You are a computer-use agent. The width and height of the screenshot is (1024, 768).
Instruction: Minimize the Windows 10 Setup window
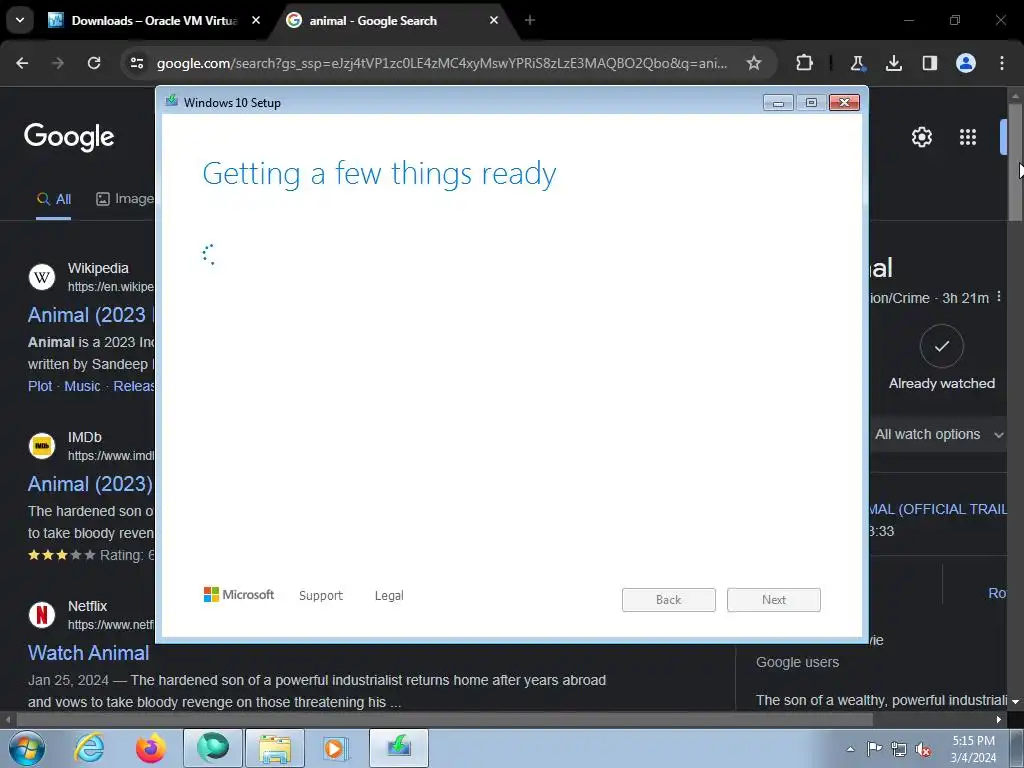tap(778, 103)
